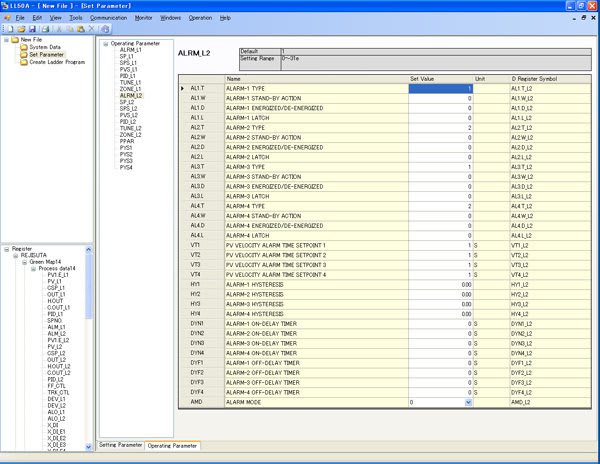This screenshot has width=600, height=464.
Task: Click the New File root folder icon
Action: pyautogui.click(x=15, y=40)
